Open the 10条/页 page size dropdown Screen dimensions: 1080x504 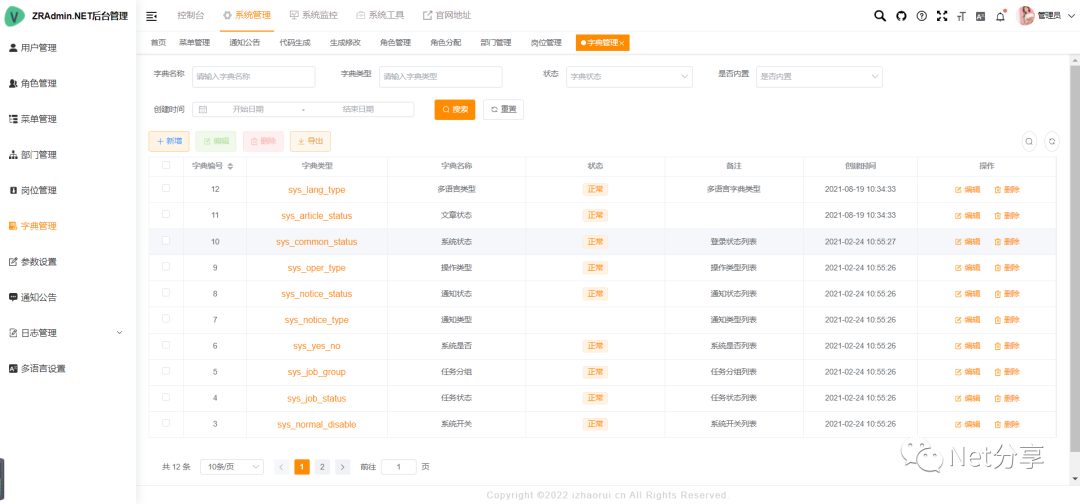click(x=231, y=467)
